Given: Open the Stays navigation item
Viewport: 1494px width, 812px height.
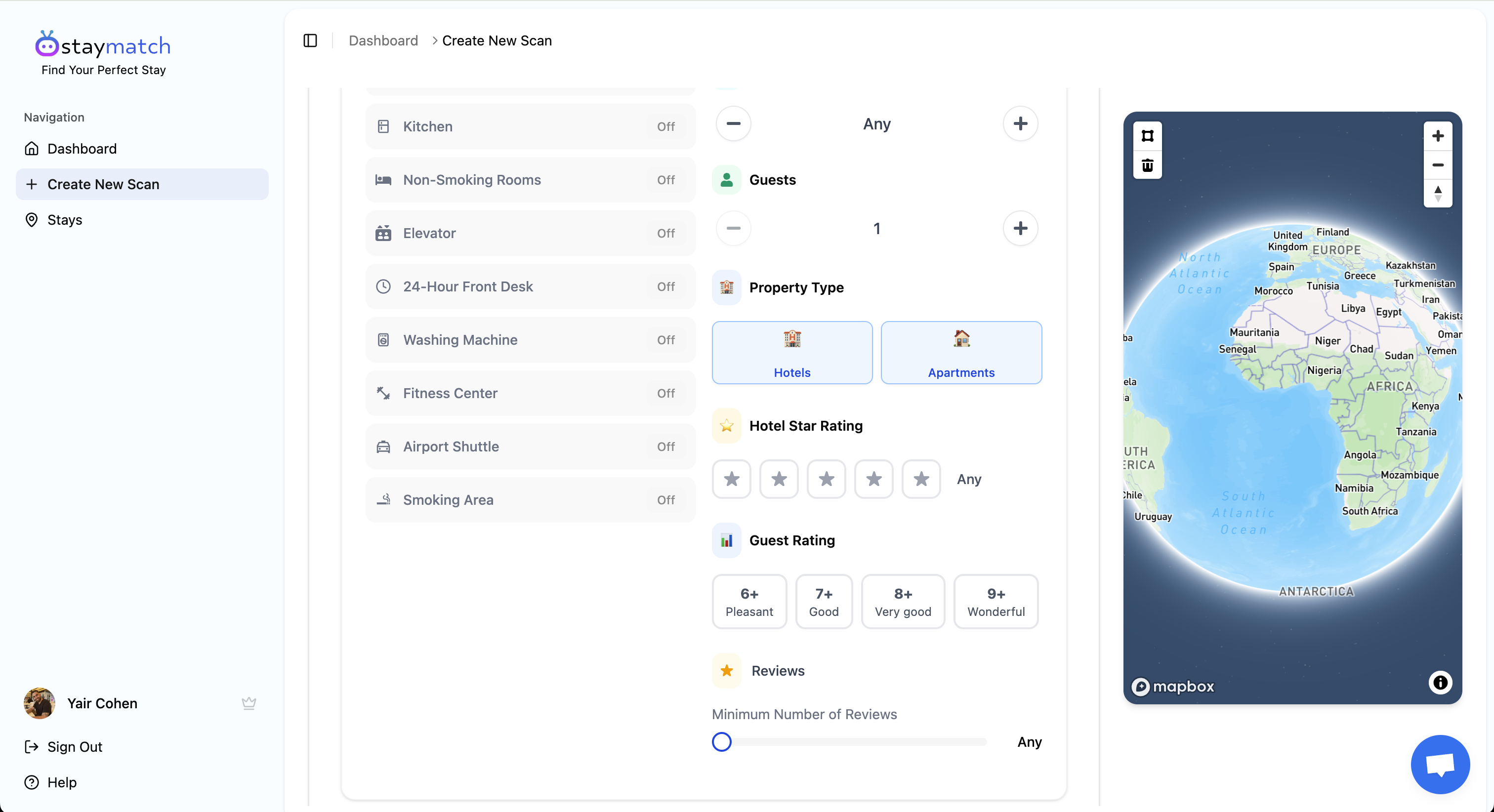Looking at the screenshot, I should [142, 220].
